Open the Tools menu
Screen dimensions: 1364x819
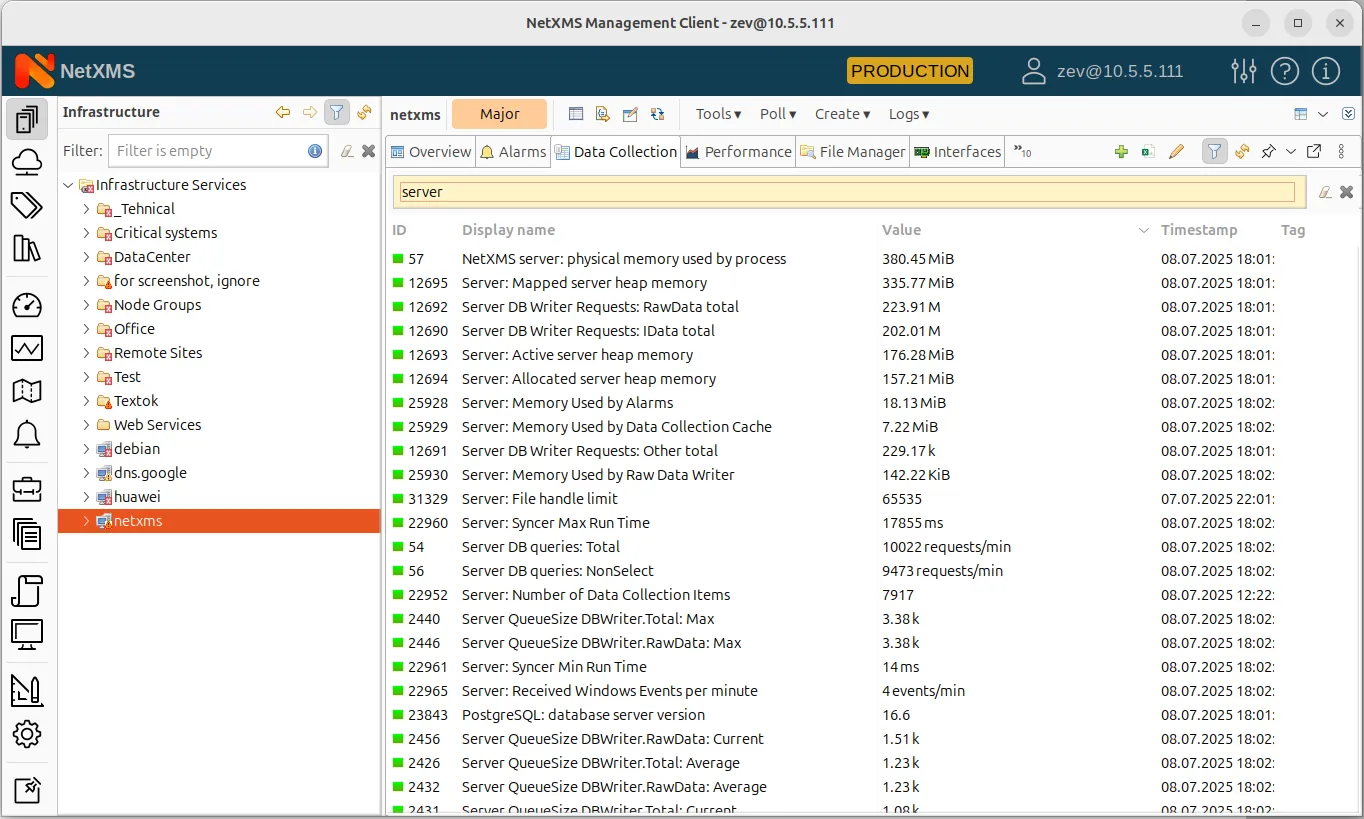[x=717, y=114]
